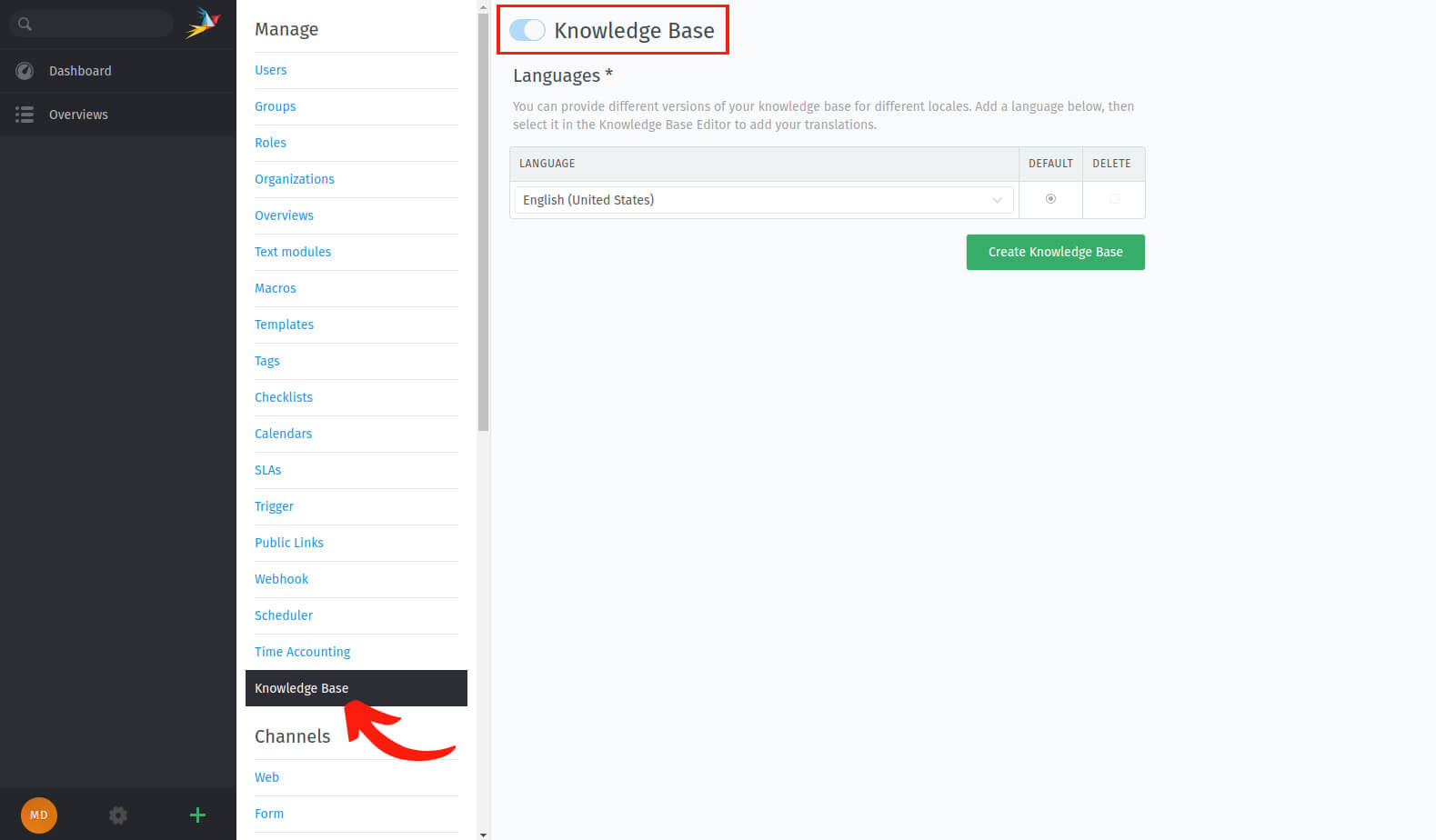Click the green plus new item icon
The height and width of the screenshot is (840, 1436).
click(x=197, y=815)
